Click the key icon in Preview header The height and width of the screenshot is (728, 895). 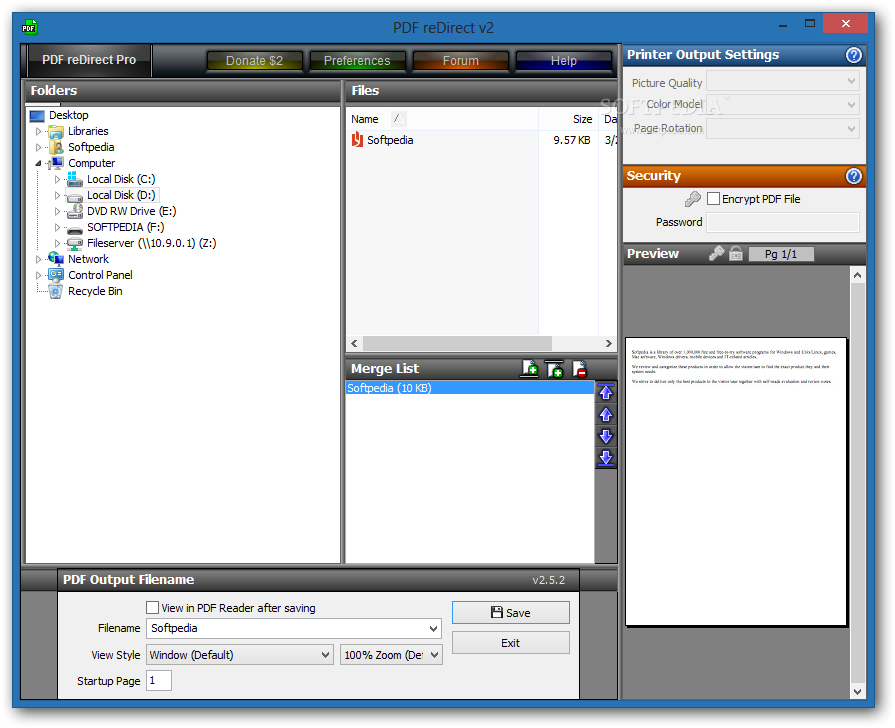click(716, 254)
